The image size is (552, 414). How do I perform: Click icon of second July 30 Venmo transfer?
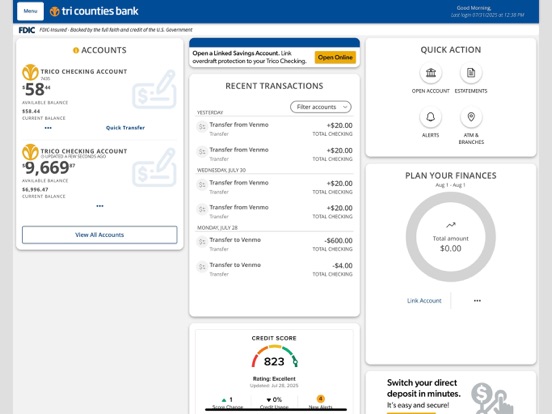coord(202,209)
